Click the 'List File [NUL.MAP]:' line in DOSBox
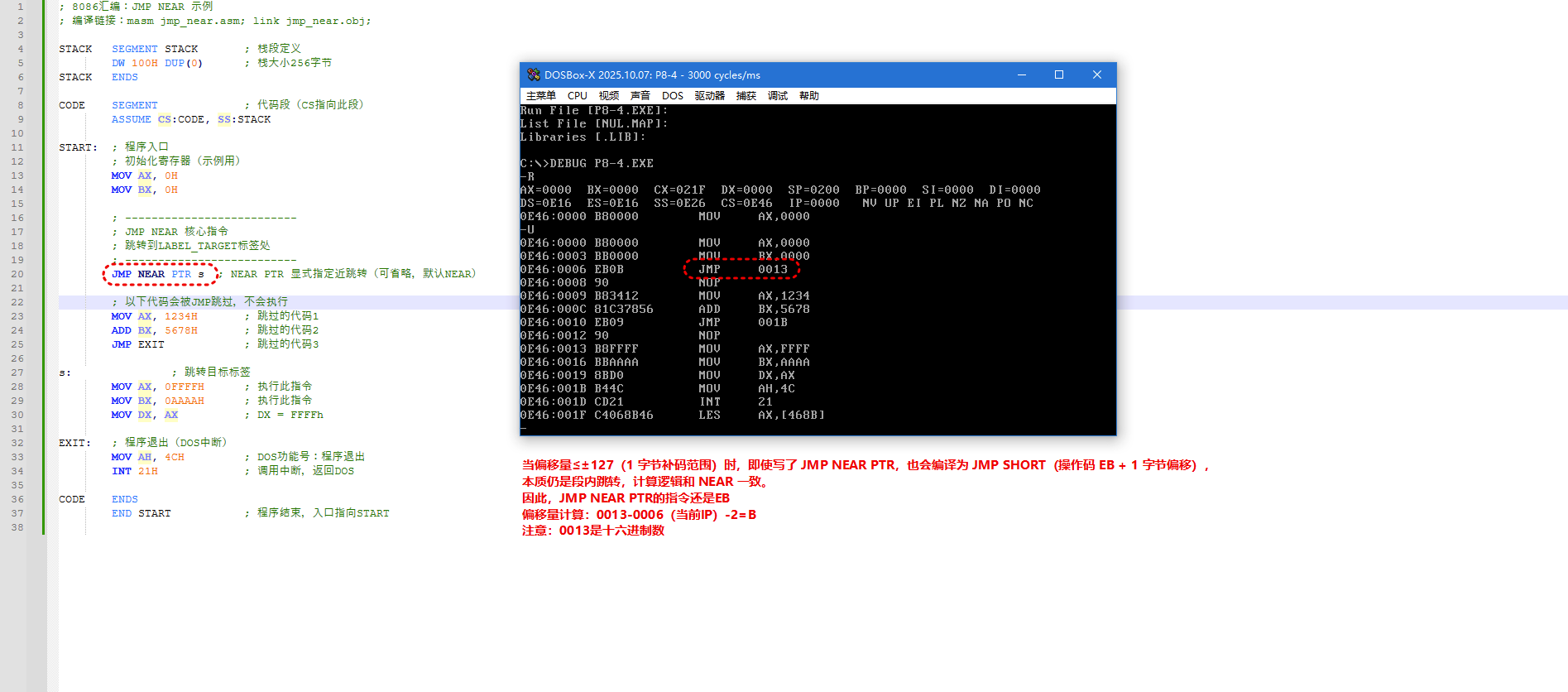 594,124
